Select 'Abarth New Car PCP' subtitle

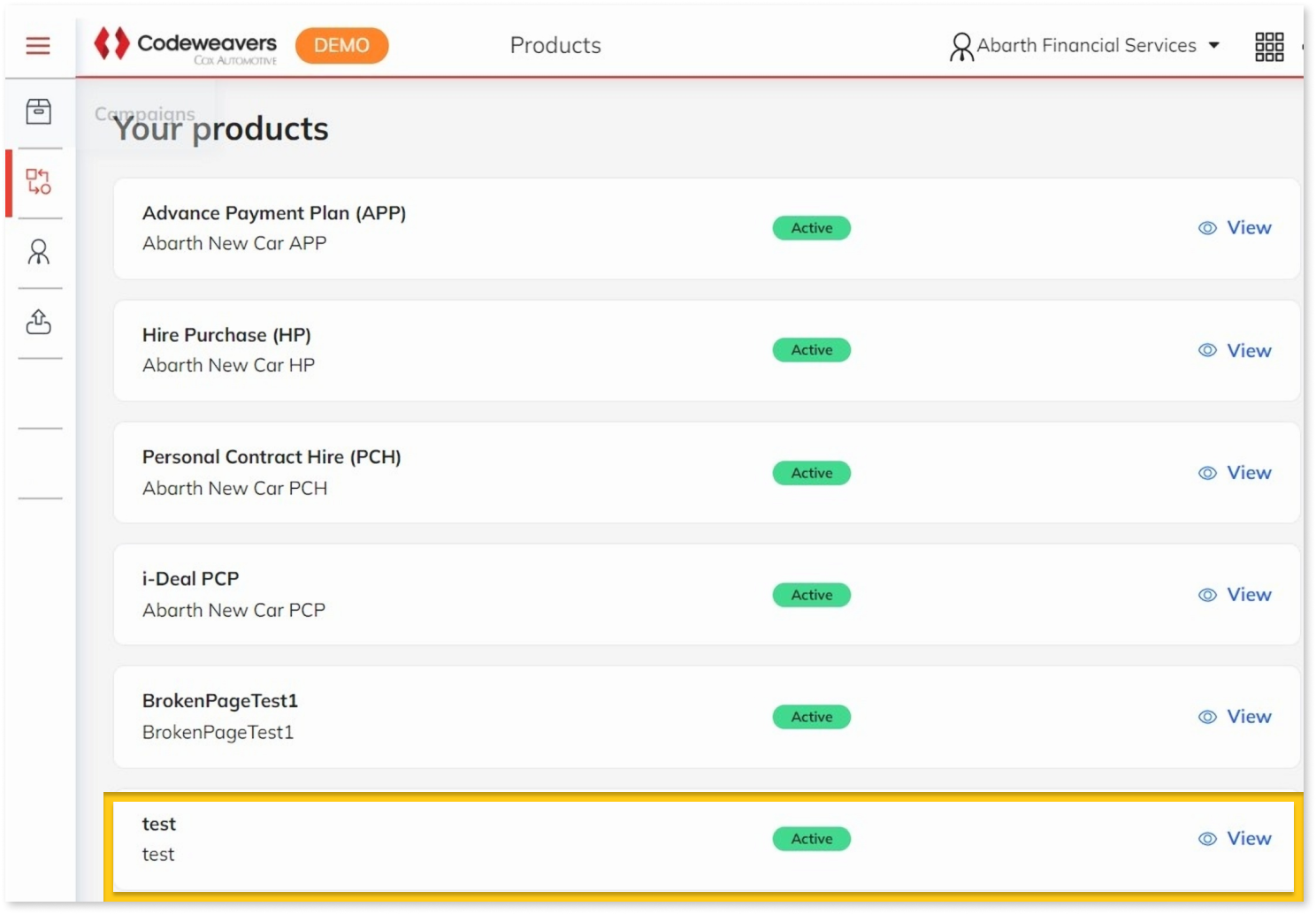click(x=233, y=610)
